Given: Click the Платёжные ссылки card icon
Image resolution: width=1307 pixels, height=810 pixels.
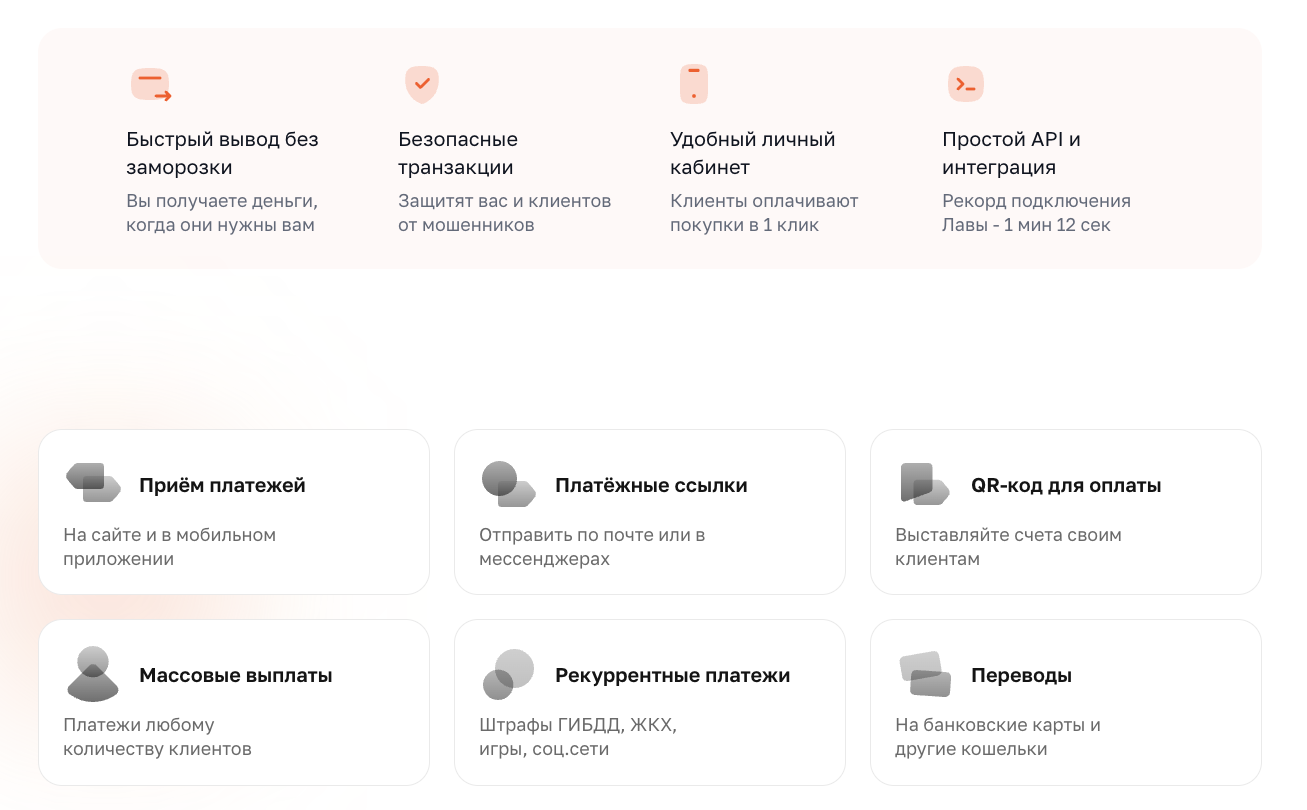Looking at the screenshot, I should [x=509, y=484].
